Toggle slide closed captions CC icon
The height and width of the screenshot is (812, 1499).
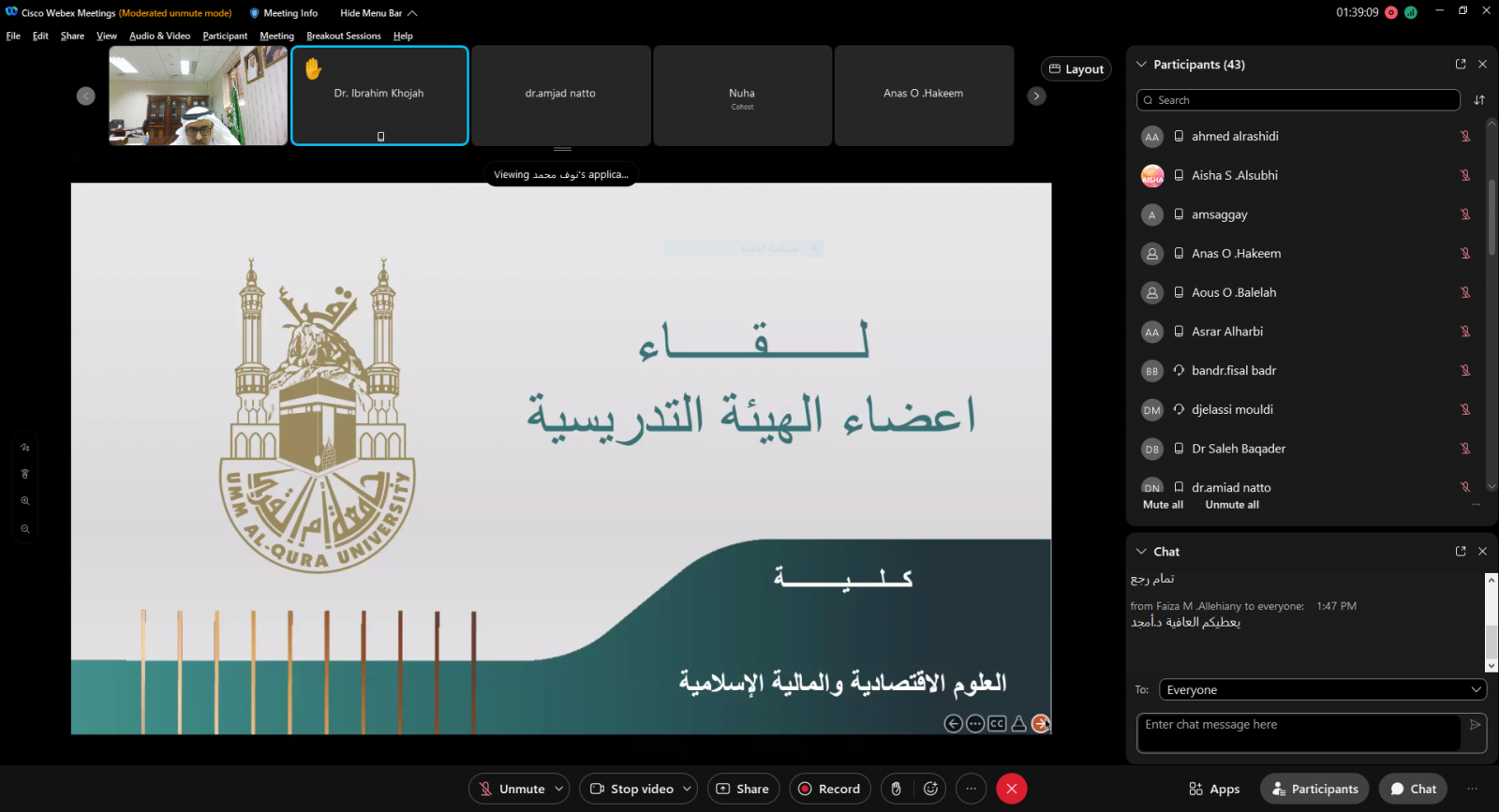(x=997, y=723)
